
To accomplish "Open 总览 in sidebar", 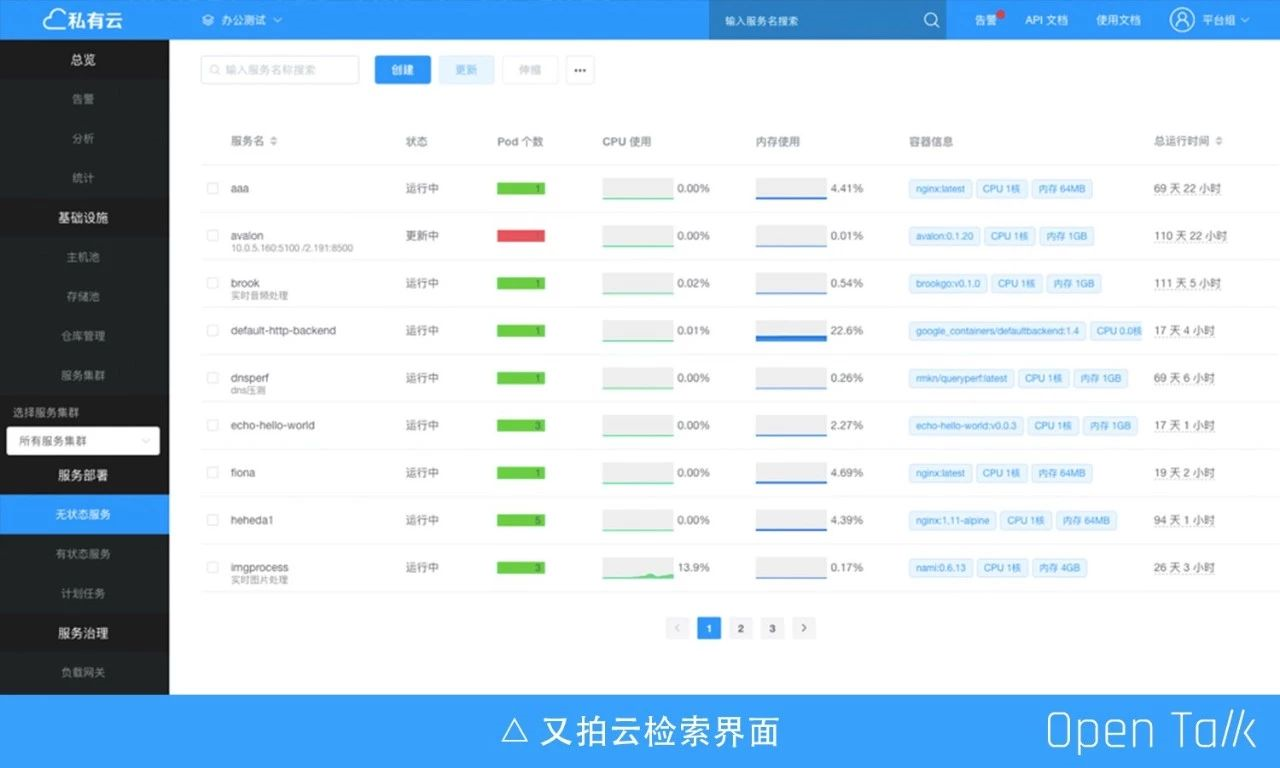I will point(84,60).
